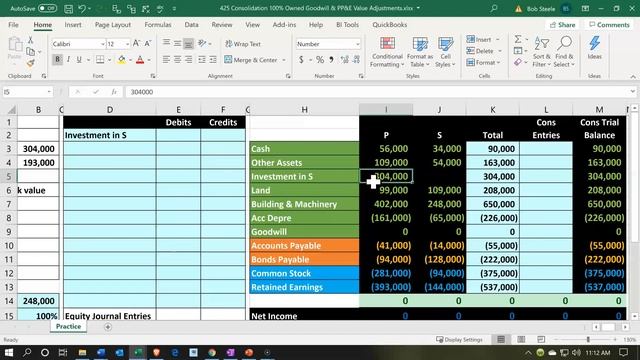Increase Decimal icon
The height and width of the screenshot is (360, 640).
[344, 60]
